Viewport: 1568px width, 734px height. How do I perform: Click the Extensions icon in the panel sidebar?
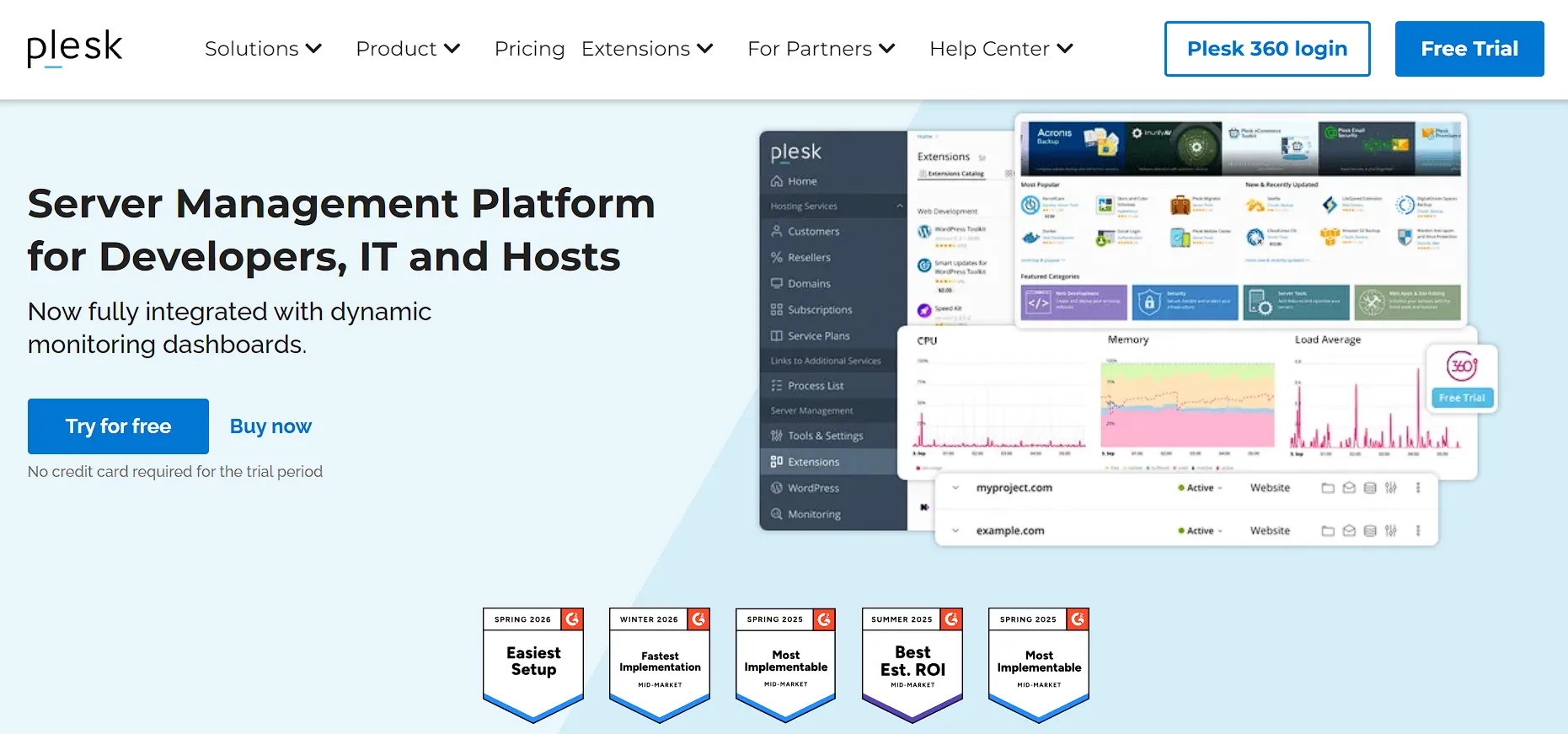[x=777, y=462]
